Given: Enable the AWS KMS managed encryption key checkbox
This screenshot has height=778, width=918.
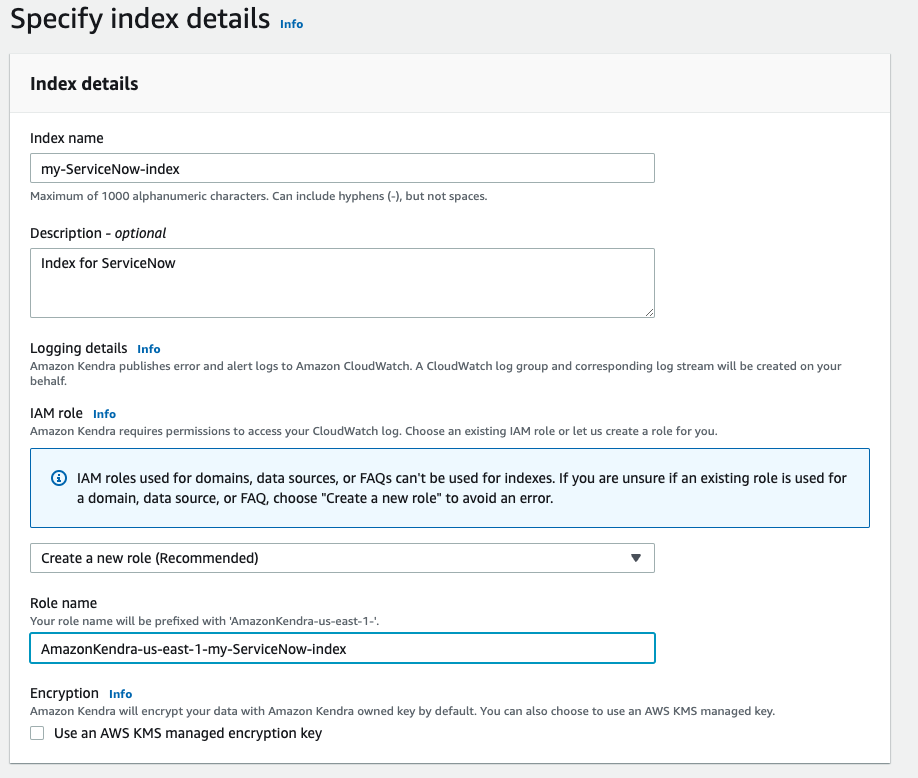Looking at the screenshot, I should click(38, 733).
